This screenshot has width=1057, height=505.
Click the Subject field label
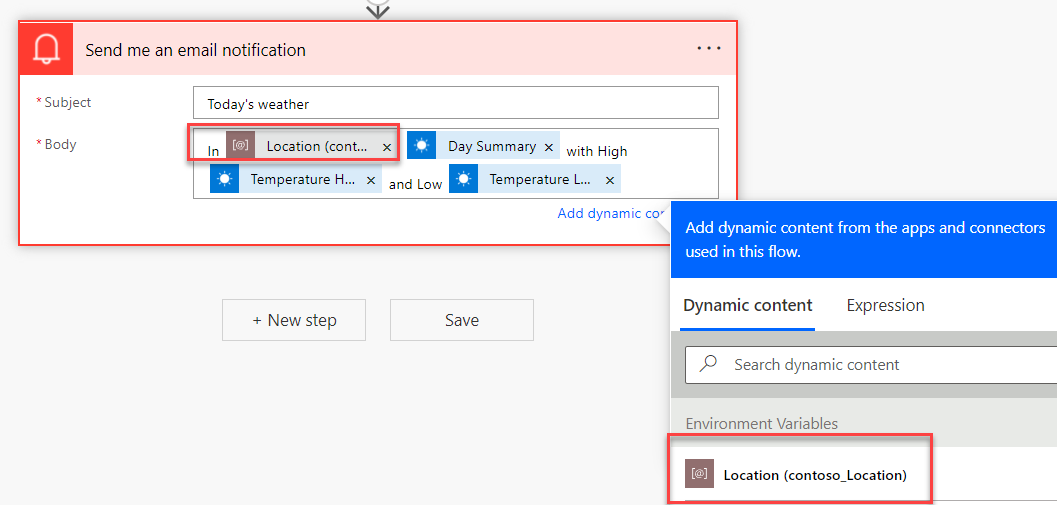coord(67,102)
